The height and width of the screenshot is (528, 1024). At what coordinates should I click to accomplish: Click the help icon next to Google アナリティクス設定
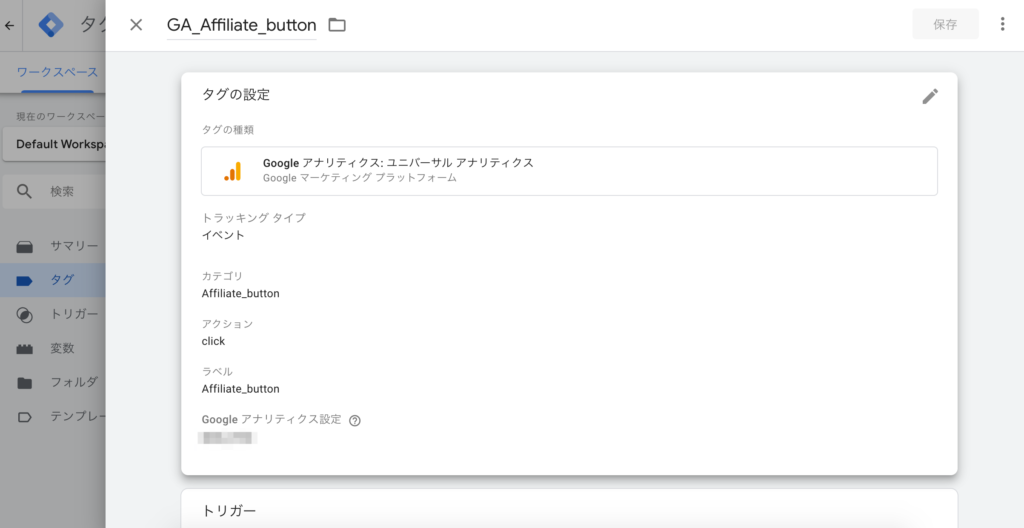355,420
